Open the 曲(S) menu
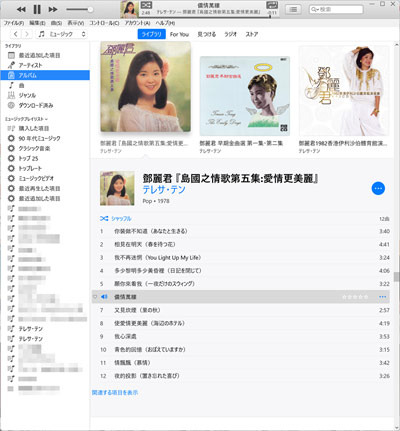Image resolution: width=400 pixels, height=431 pixels. [x=56, y=23]
